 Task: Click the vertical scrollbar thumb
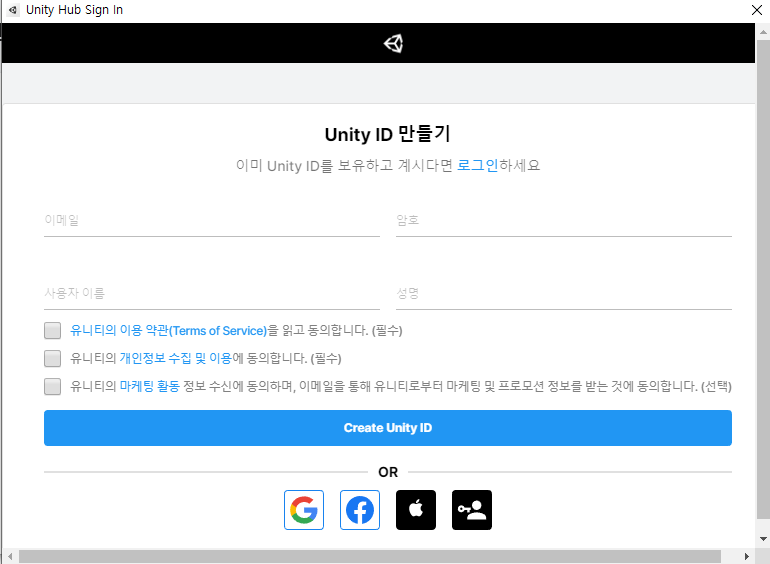[763, 279]
